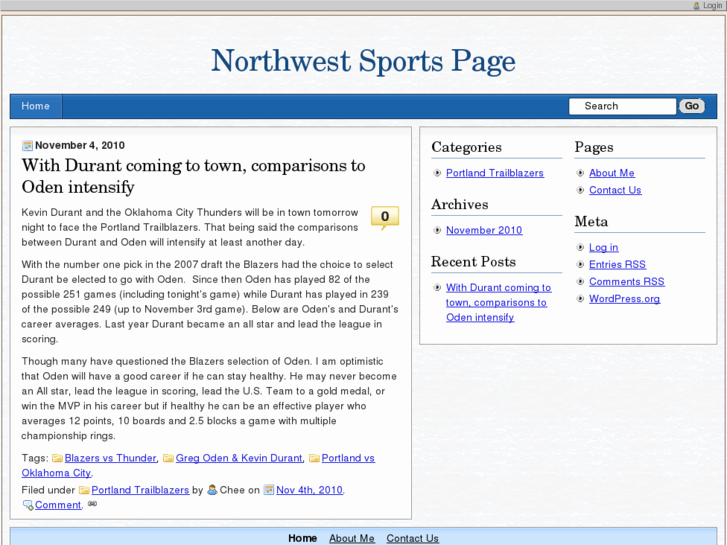Open the Portland Trailblazers category link

click(x=495, y=173)
